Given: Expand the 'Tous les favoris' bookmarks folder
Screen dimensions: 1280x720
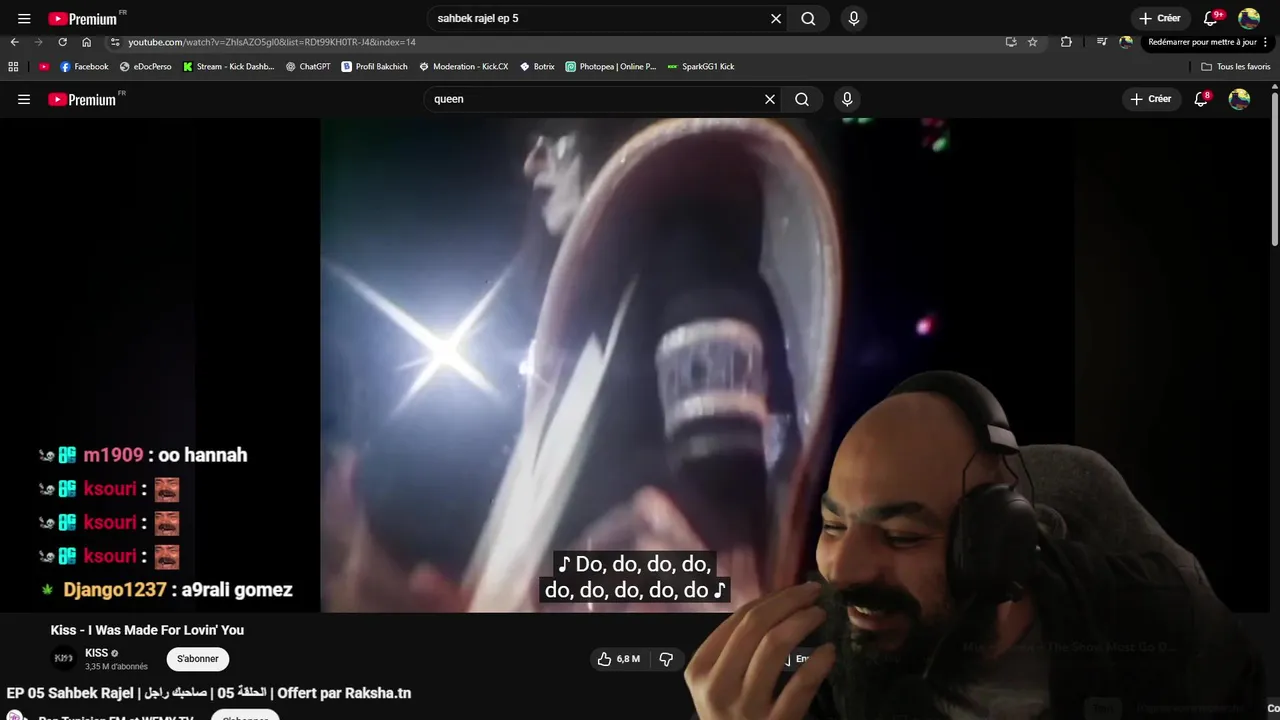Looking at the screenshot, I should click(1236, 66).
